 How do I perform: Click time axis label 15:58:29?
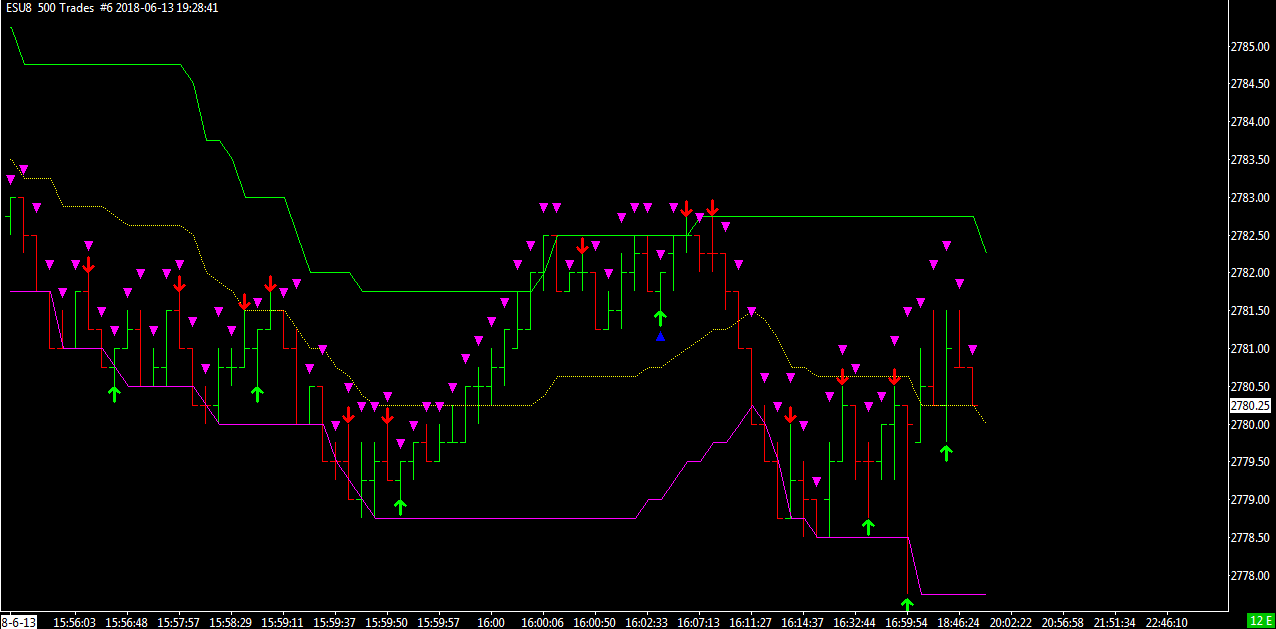pyautogui.click(x=231, y=622)
